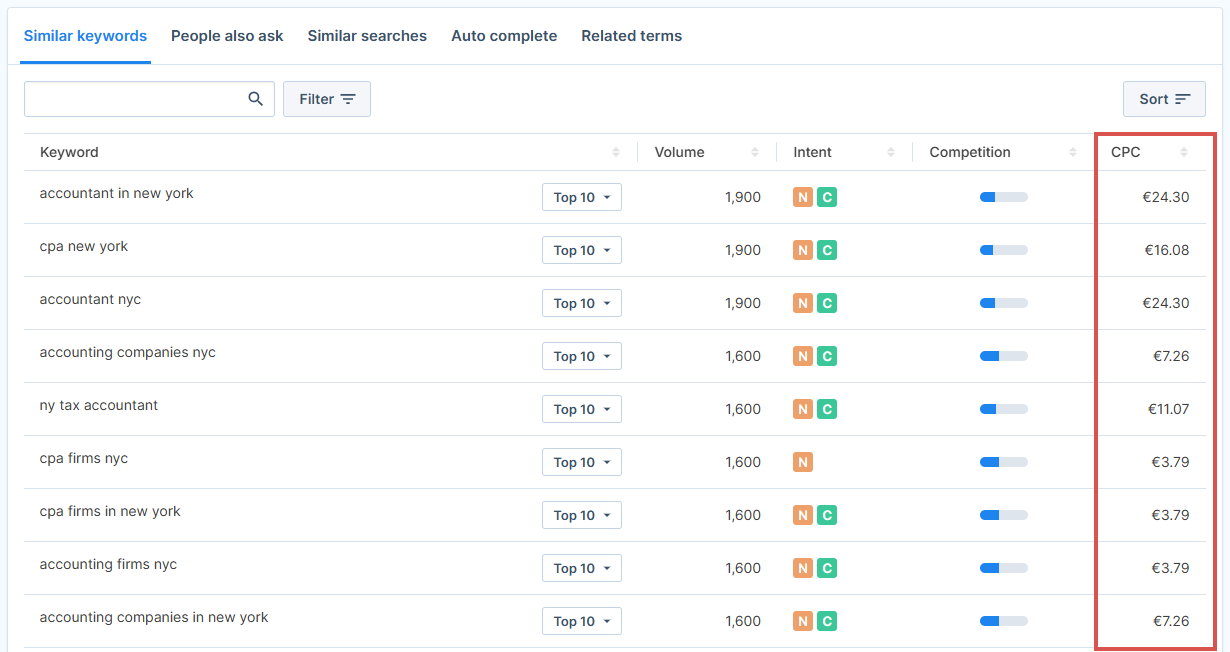Select the keyword 'cpa new york'
Screen dimensions: 1230x652
tap(84, 246)
